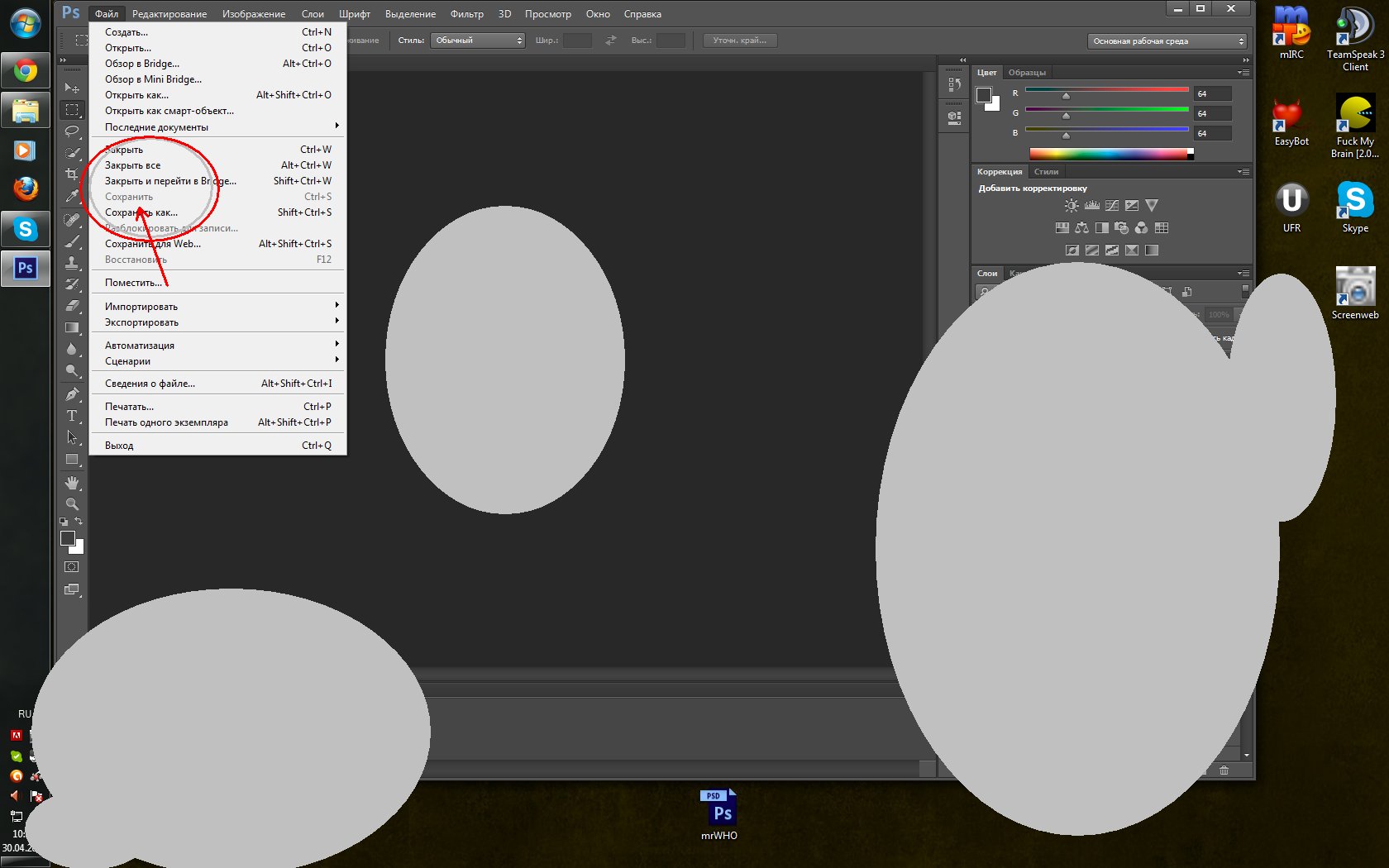Select the Pen tool
The height and width of the screenshot is (868, 1389).
click(72, 394)
